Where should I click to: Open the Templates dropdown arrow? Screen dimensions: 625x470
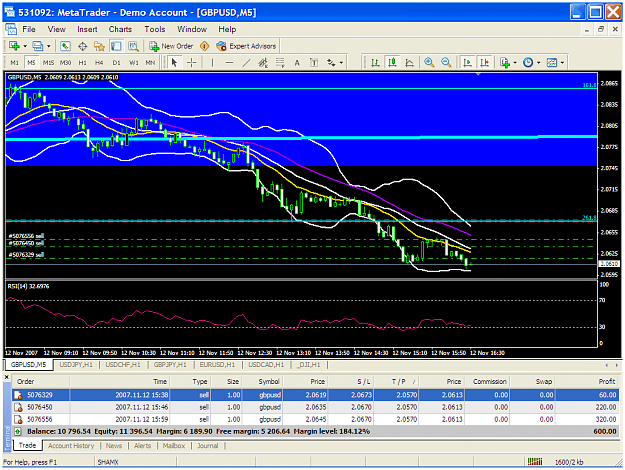click(x=562, y=63)
